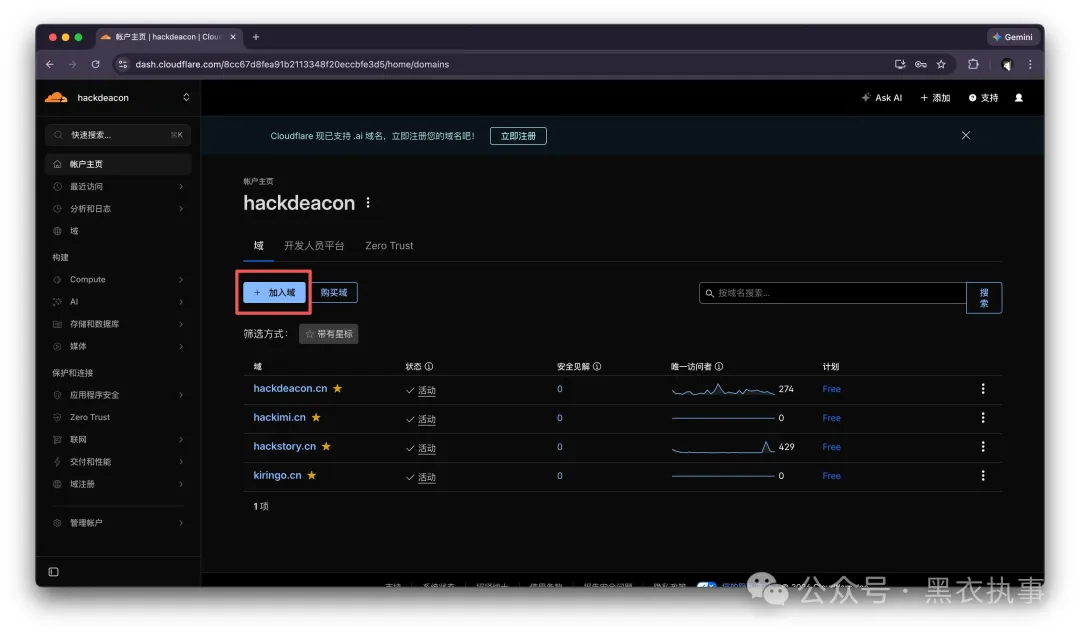
Task: Open the 支持 support menu
Action: pyautogui.click(x=984, y=98)
